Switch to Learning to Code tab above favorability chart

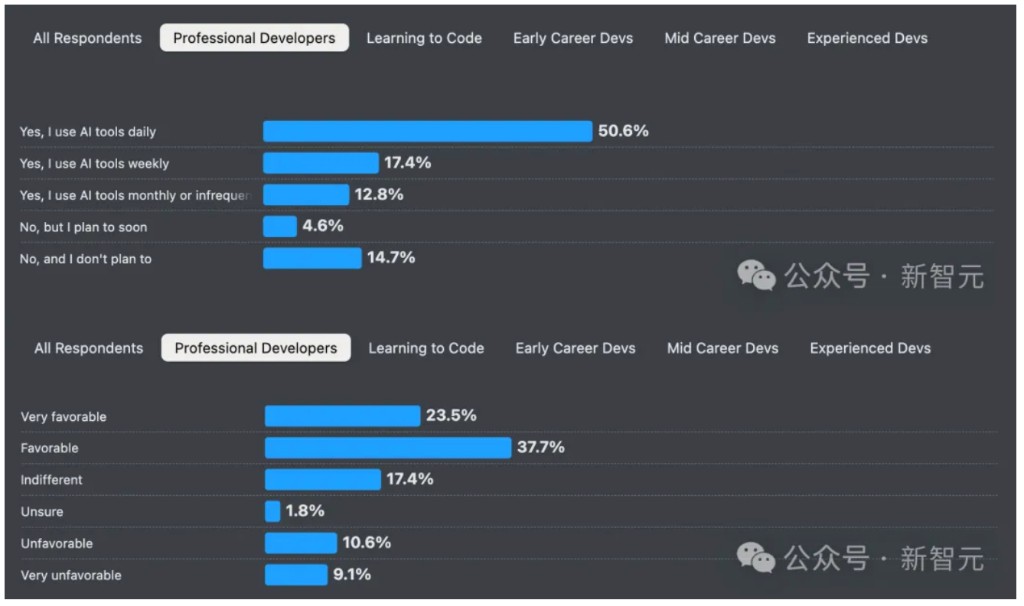click(426, 348)
